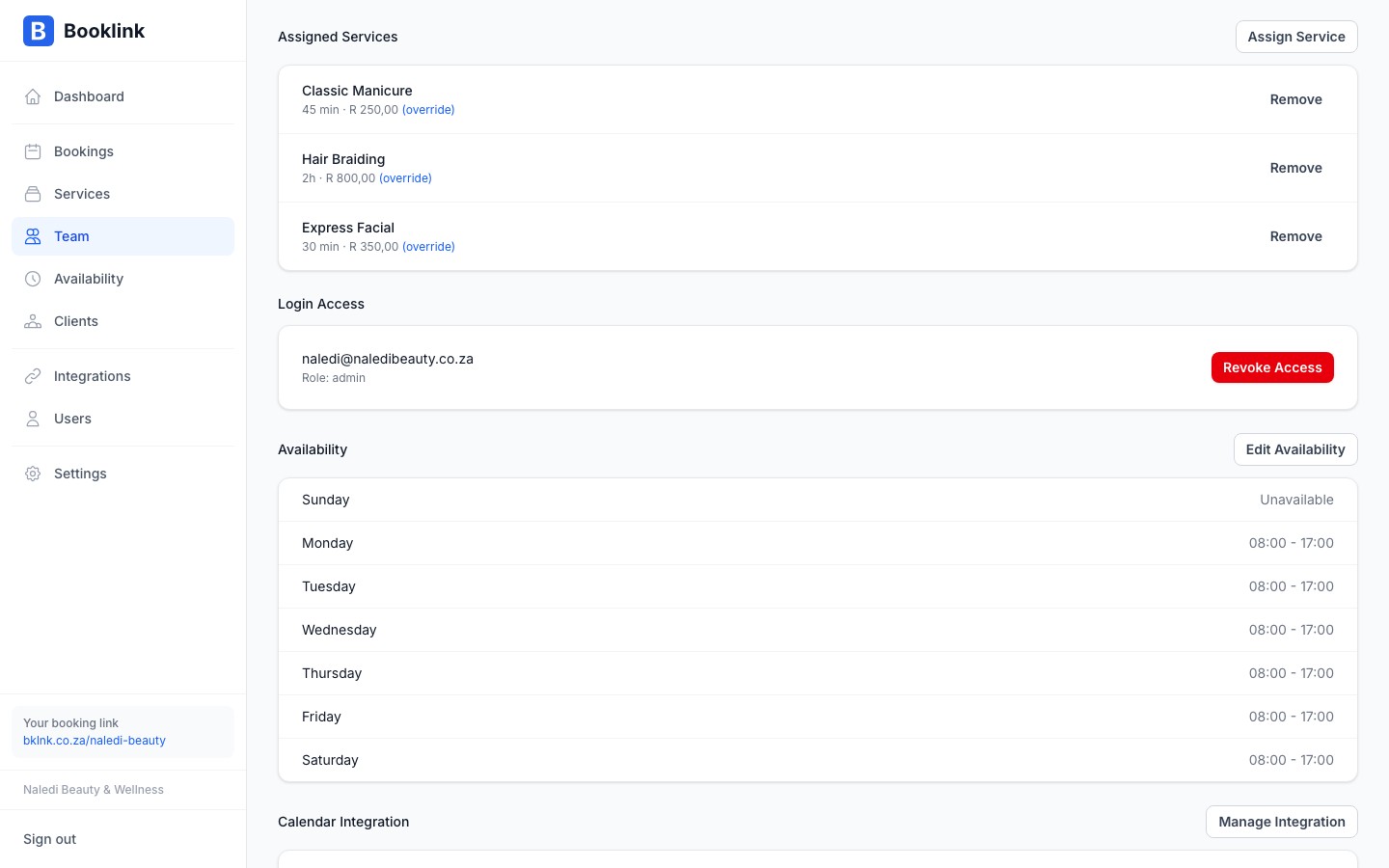Select the Dashboard home icon
The image size is (1389, 868).
(x=33, y=96)
